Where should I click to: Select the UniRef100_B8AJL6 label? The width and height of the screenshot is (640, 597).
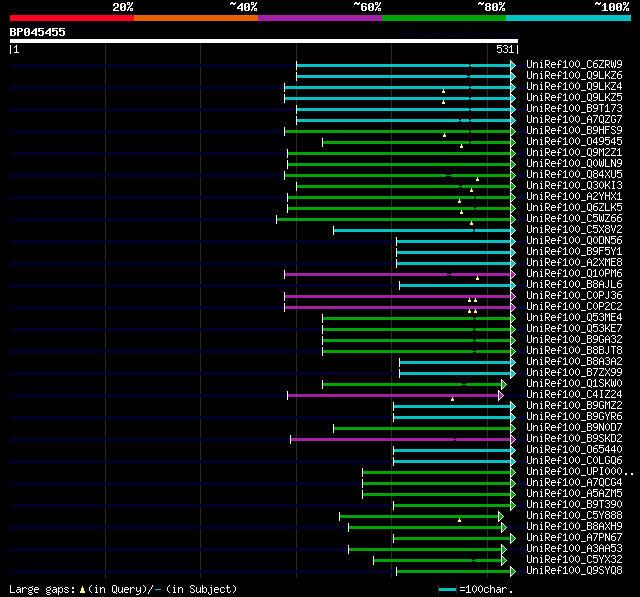(574, 285)
